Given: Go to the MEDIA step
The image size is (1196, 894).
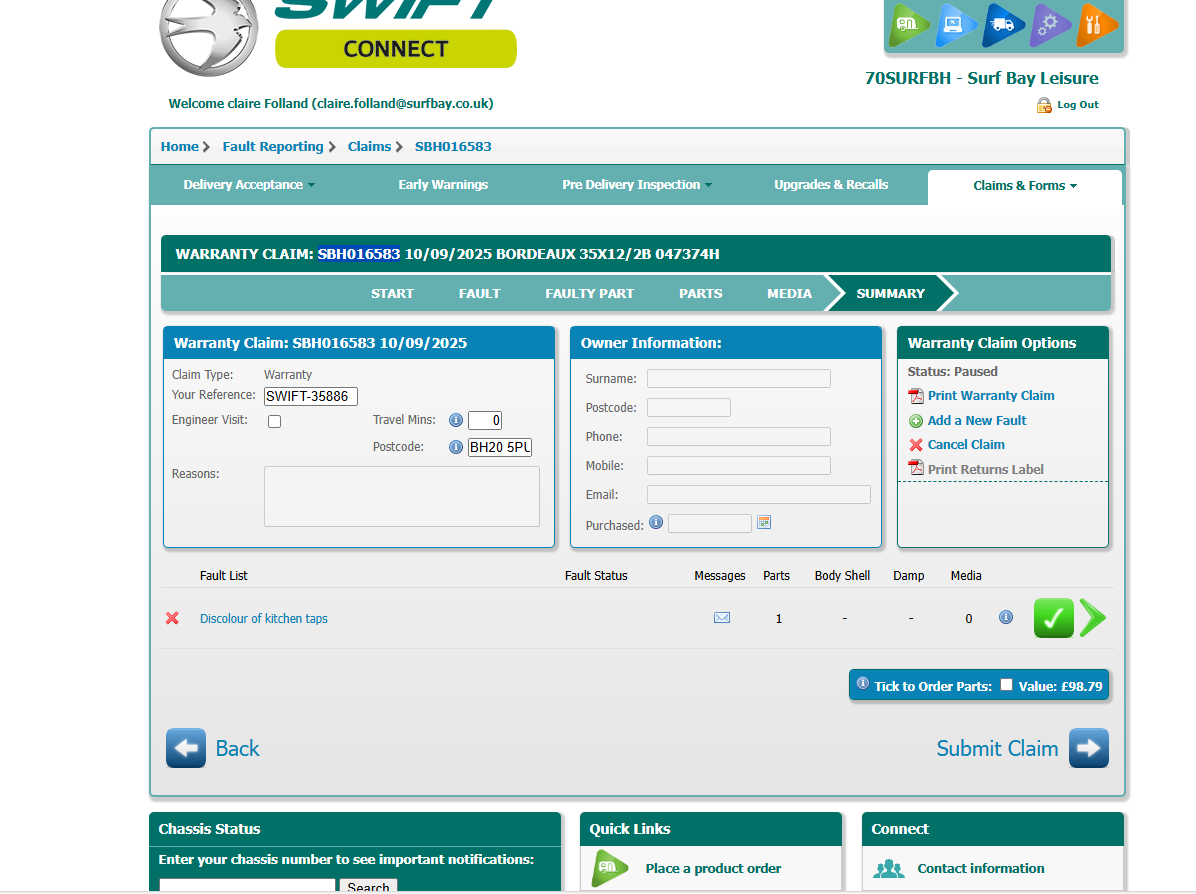Looking at the screenshot, I should tap(789, 294).
